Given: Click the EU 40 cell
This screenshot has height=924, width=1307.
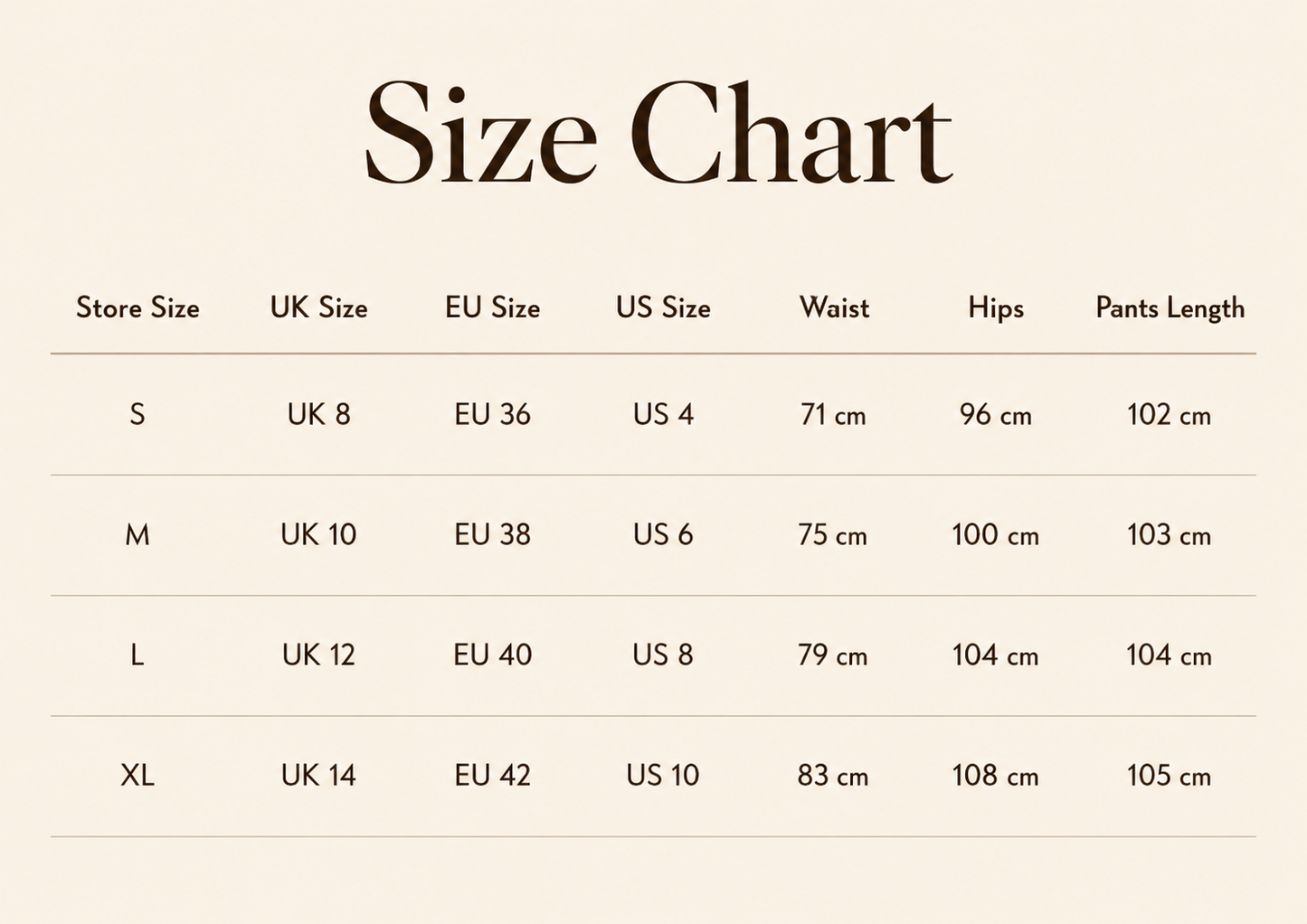Looking at the screenshot, I should pos(492,655).
